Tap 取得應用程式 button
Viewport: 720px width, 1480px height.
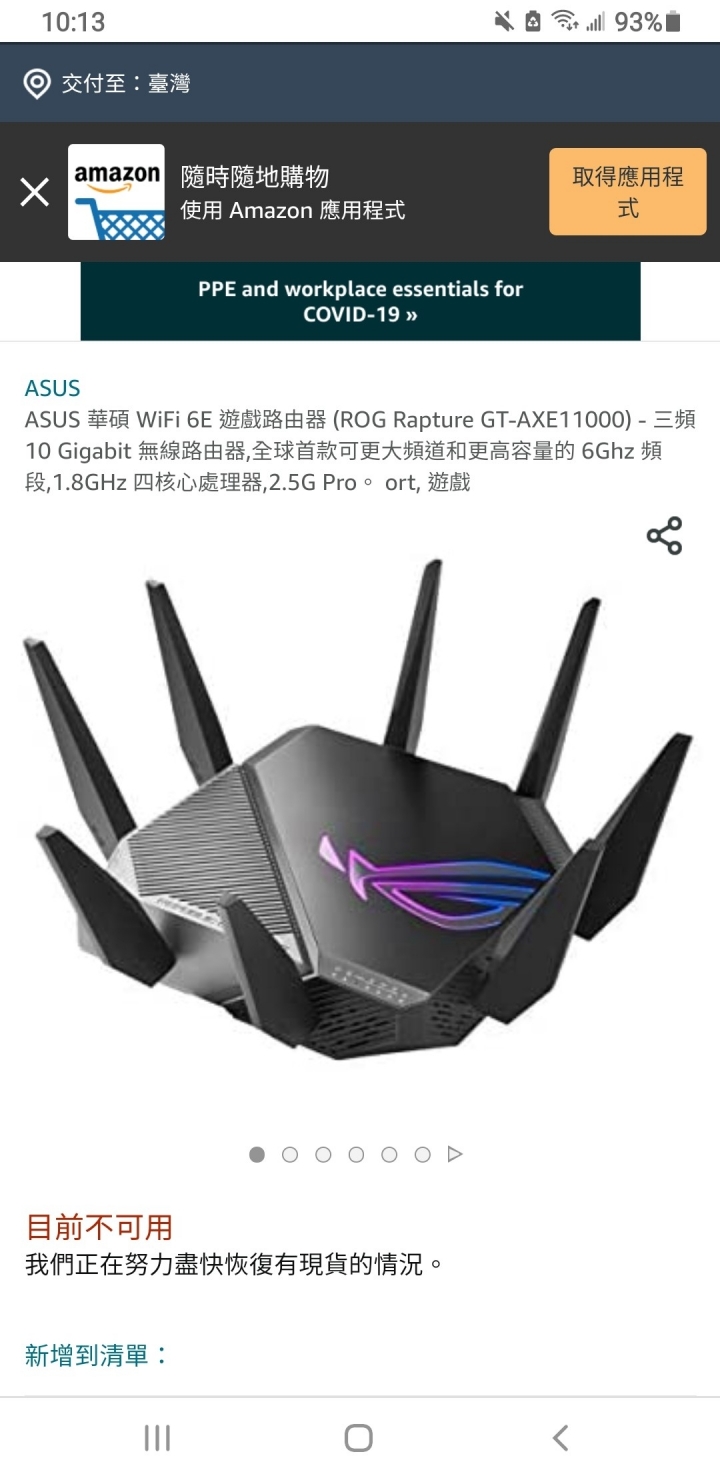click(x=628, y=192)
